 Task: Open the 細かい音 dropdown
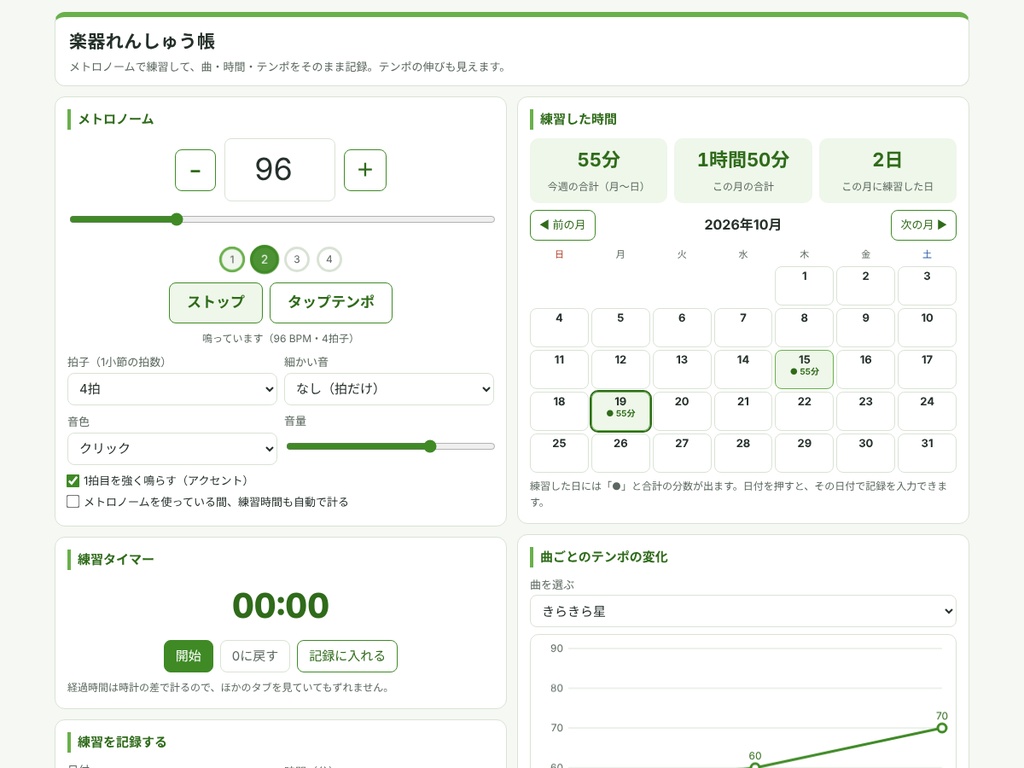pyautogui.click(x=389, y=389)
